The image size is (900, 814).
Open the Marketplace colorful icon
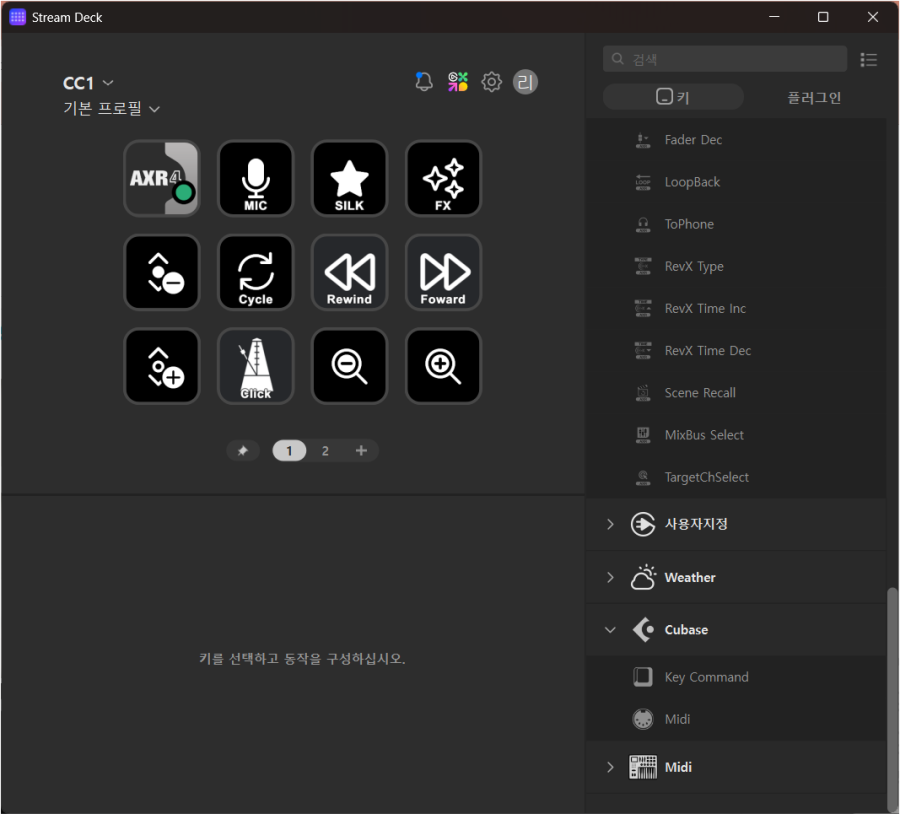(x=457, y=82)
